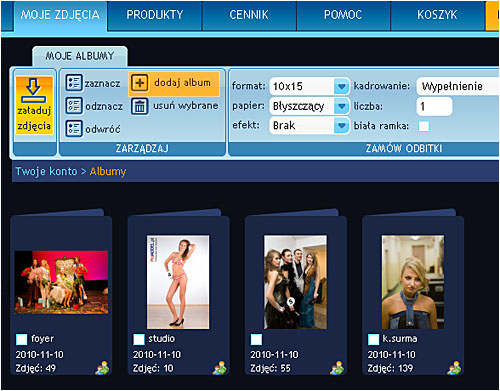Click share icon on foyer album
This screenshot has width=500, height=391.
pos(102,368)
